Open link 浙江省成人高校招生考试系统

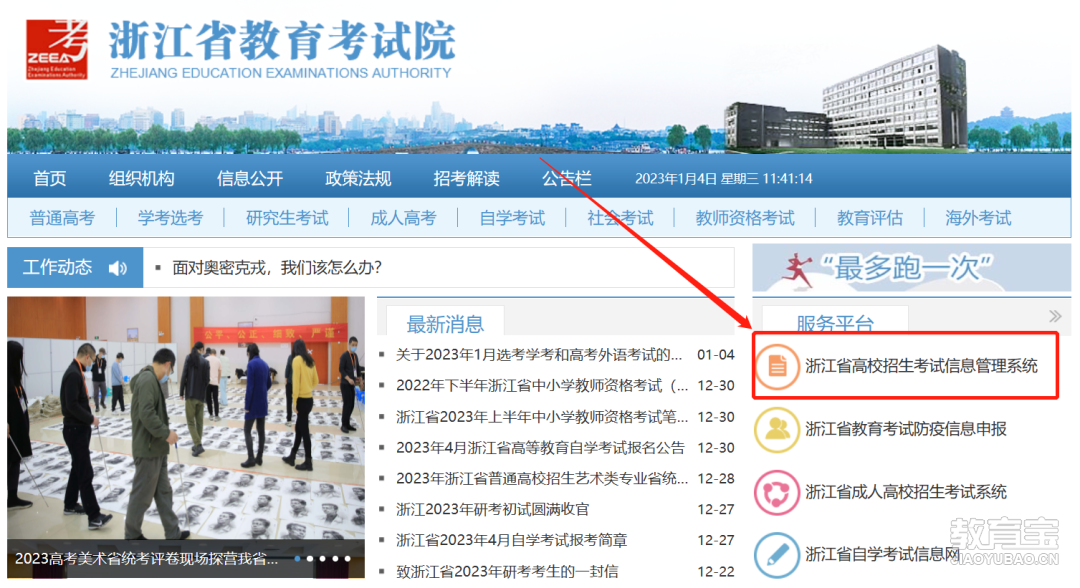tap(906, 492)
